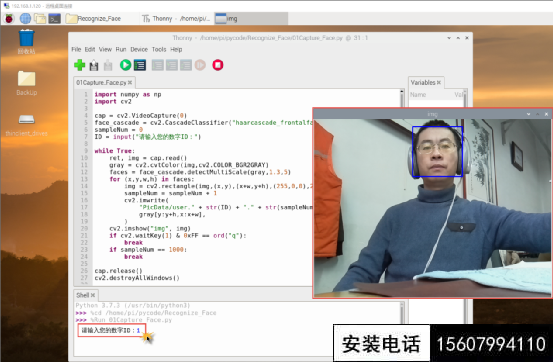This screenshot has width=553, height=362.
Task: Click line 1 'import numpy as np'
Action: click(x=128, y=94)
